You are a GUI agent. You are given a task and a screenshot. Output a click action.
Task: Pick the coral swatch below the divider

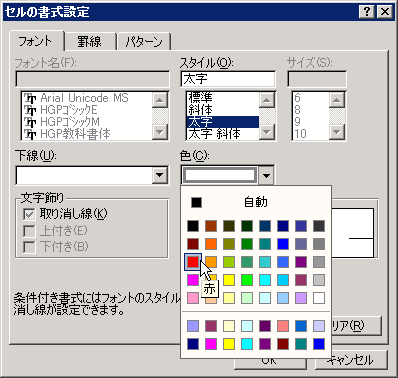pos(283,326)
